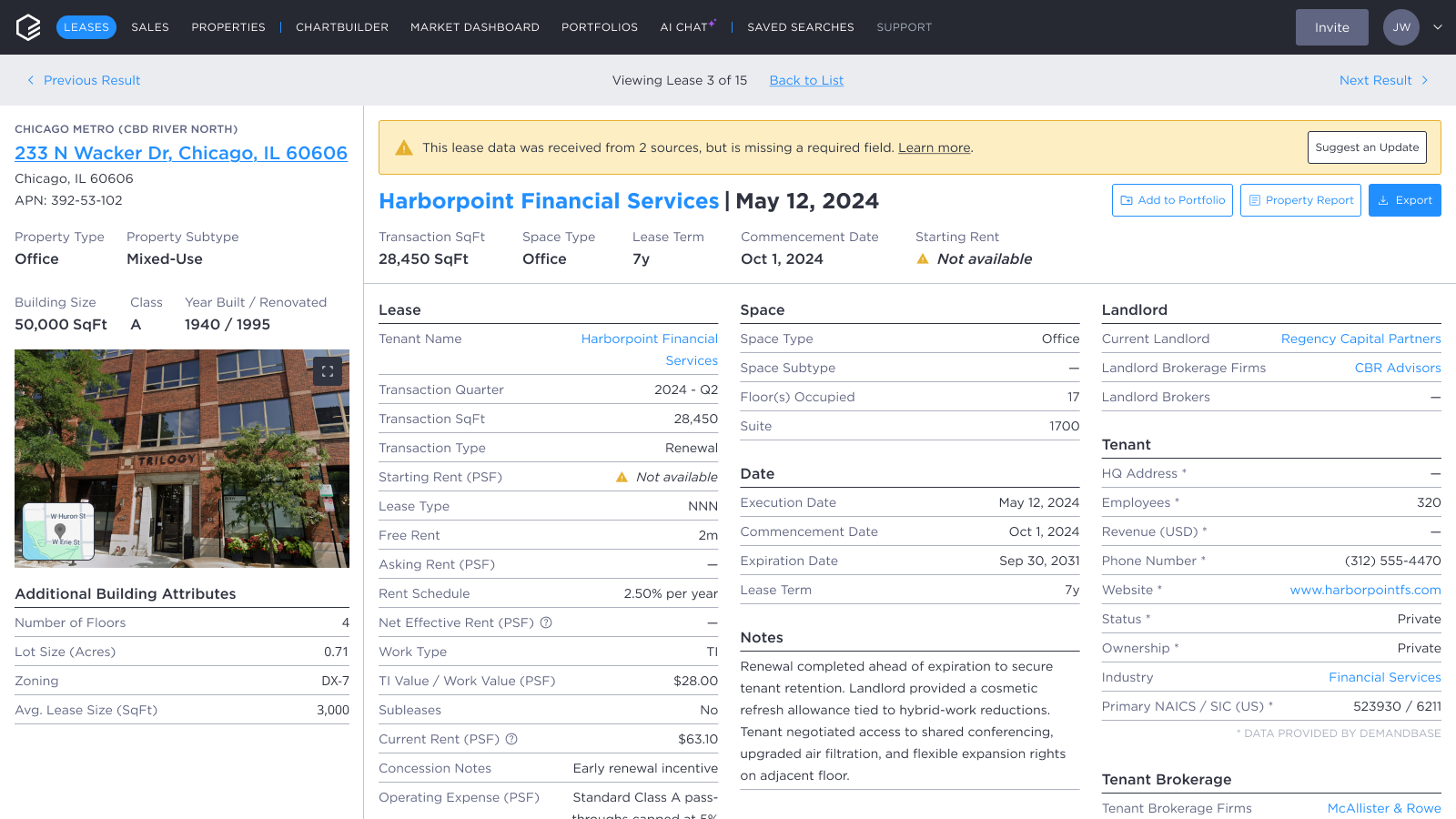Click the warning icon in yellow banner
This screenshot has width=1456, height=819.
pos(404,147)
